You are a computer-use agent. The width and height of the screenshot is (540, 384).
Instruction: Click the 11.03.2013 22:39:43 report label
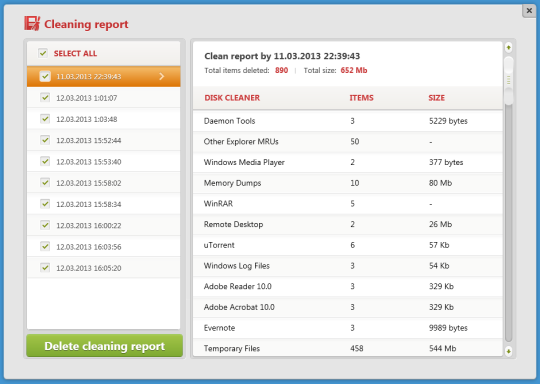pos(89,76)
